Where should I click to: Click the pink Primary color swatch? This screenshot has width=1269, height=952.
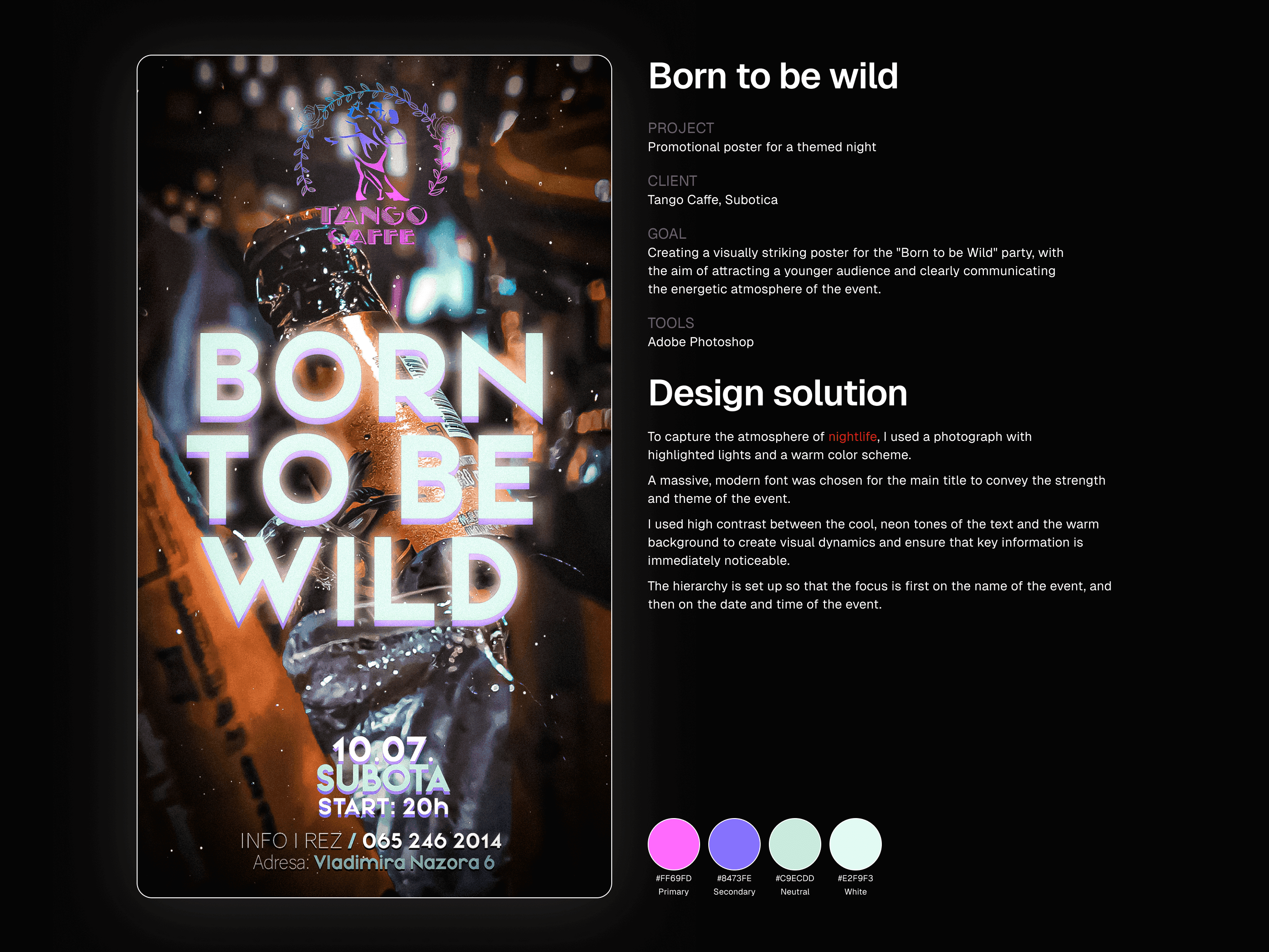point(674,844)
